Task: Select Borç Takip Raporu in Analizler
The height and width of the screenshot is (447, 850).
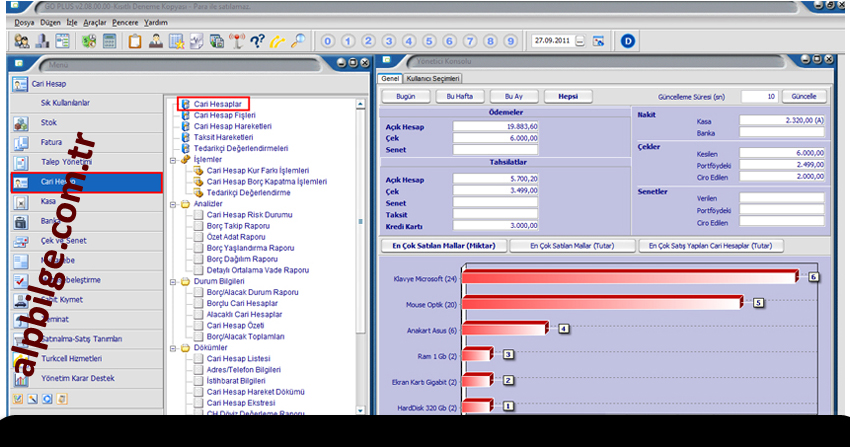Action: [236, 227]
